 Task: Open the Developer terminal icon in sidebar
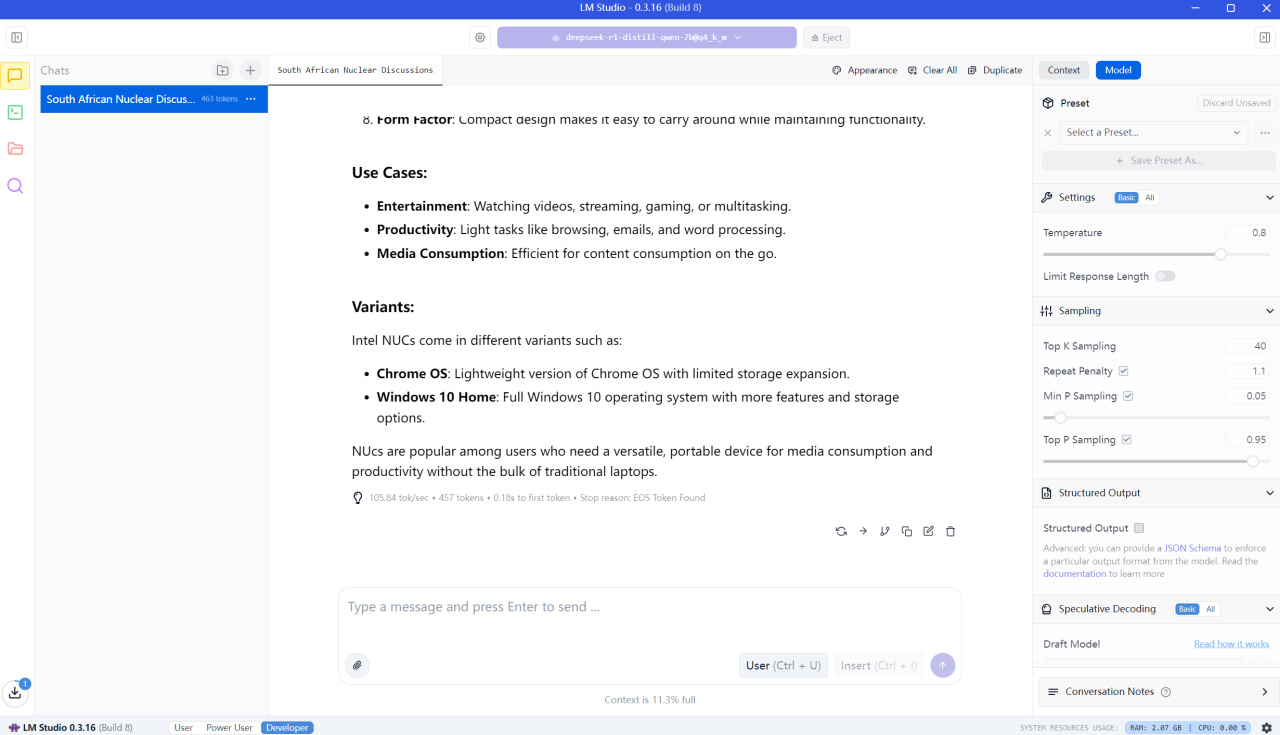coord(15,112)
